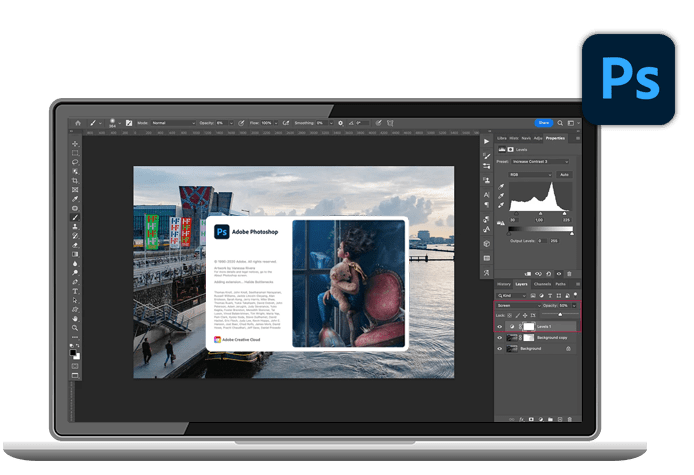Open the smoothing options gear icon

pyautogui.click(x=340, y=123)
